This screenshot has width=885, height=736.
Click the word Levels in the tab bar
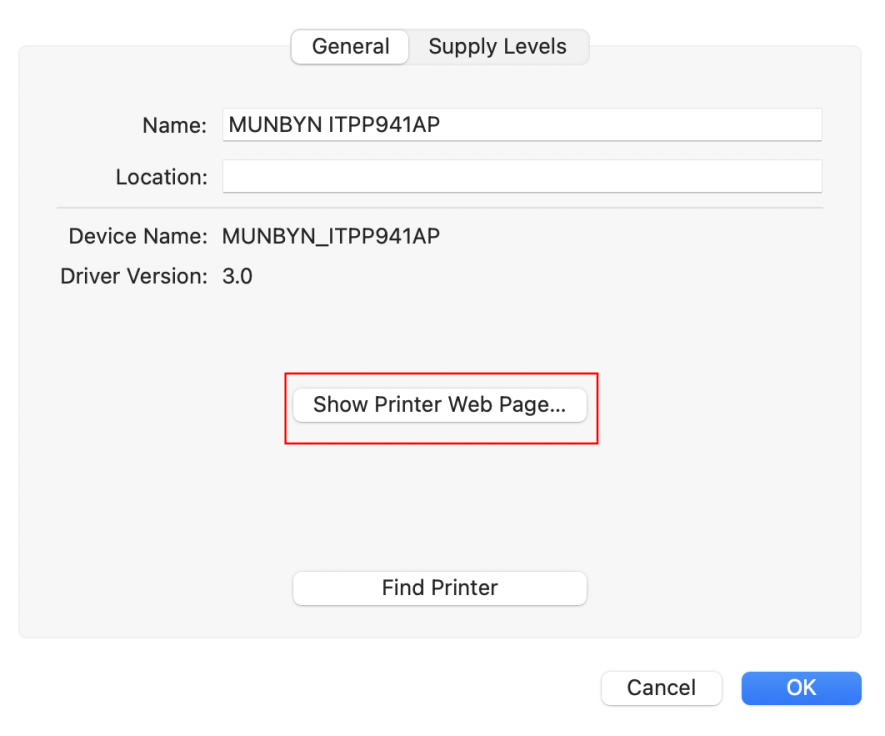[534, 46]
